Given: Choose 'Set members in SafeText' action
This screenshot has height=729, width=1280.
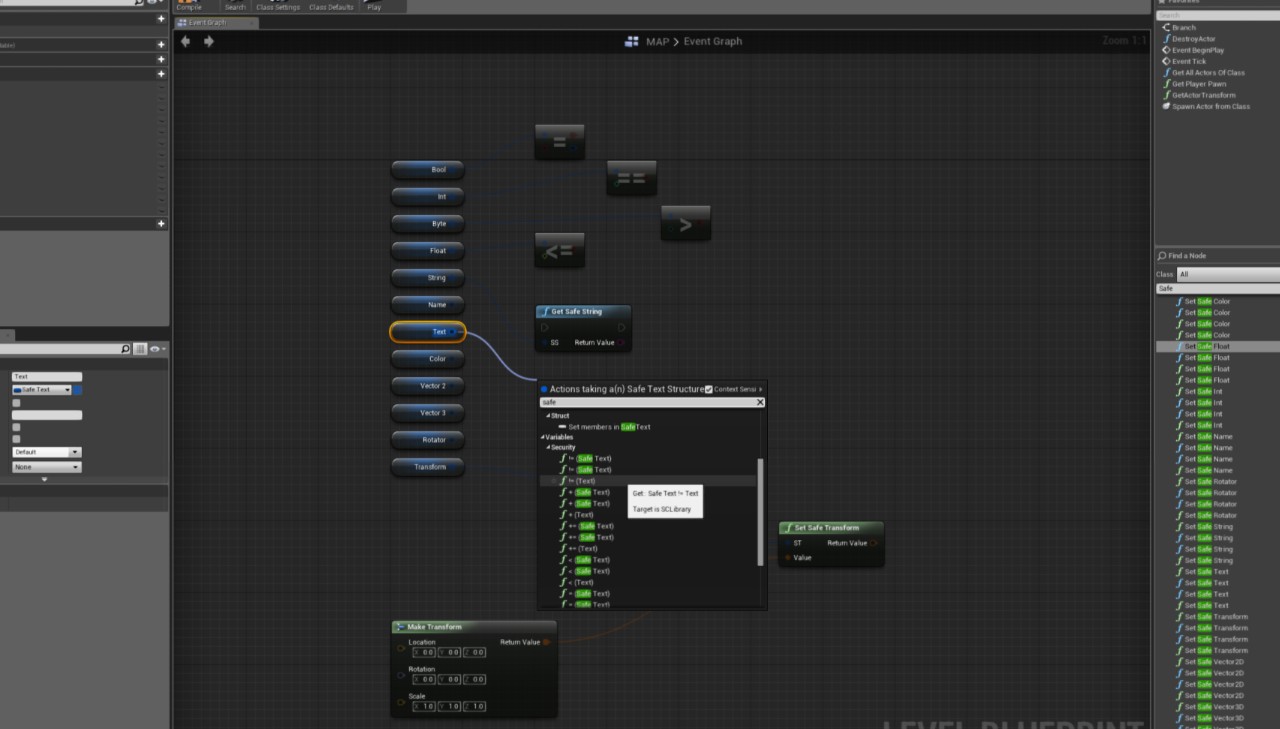Looking at the screenshot, I should 604,427.
